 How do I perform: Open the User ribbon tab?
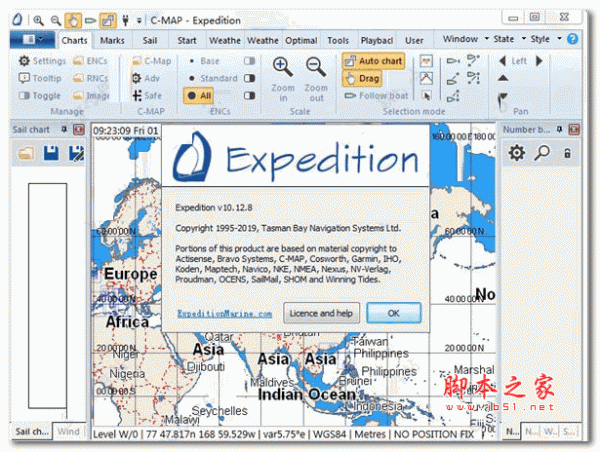click(x=414, y=41)
